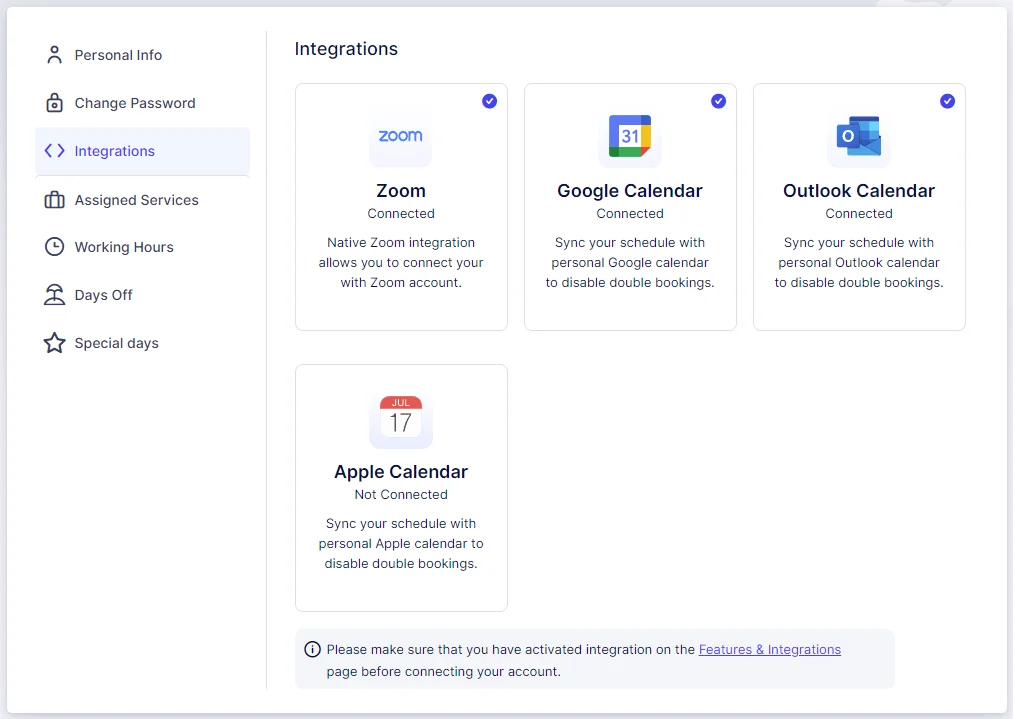Select the Apple Calendar card title
The width and height of the screenshot is (1013, 719).
point(401,472)
